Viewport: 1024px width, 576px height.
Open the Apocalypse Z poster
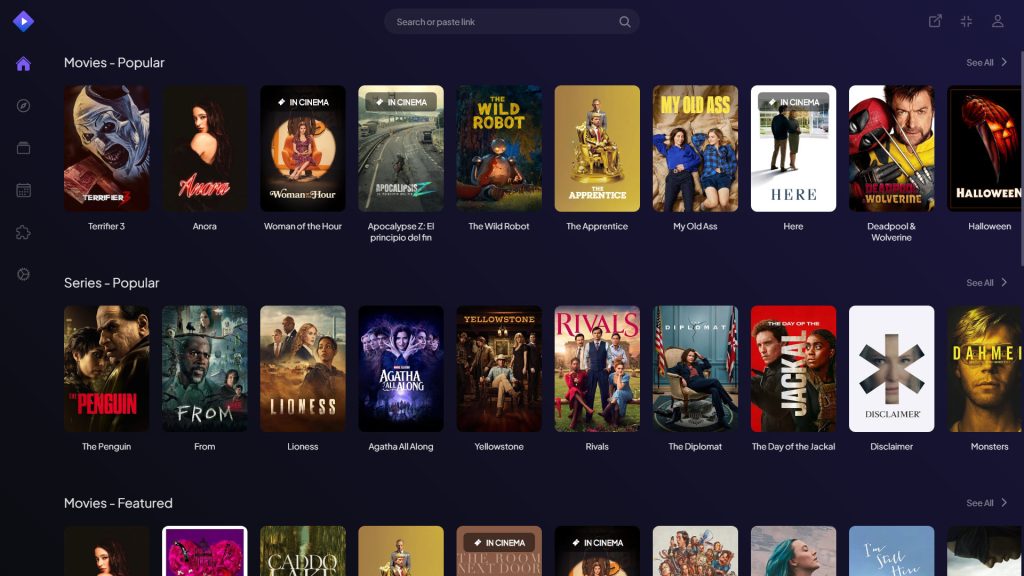(x=401, y=148)
